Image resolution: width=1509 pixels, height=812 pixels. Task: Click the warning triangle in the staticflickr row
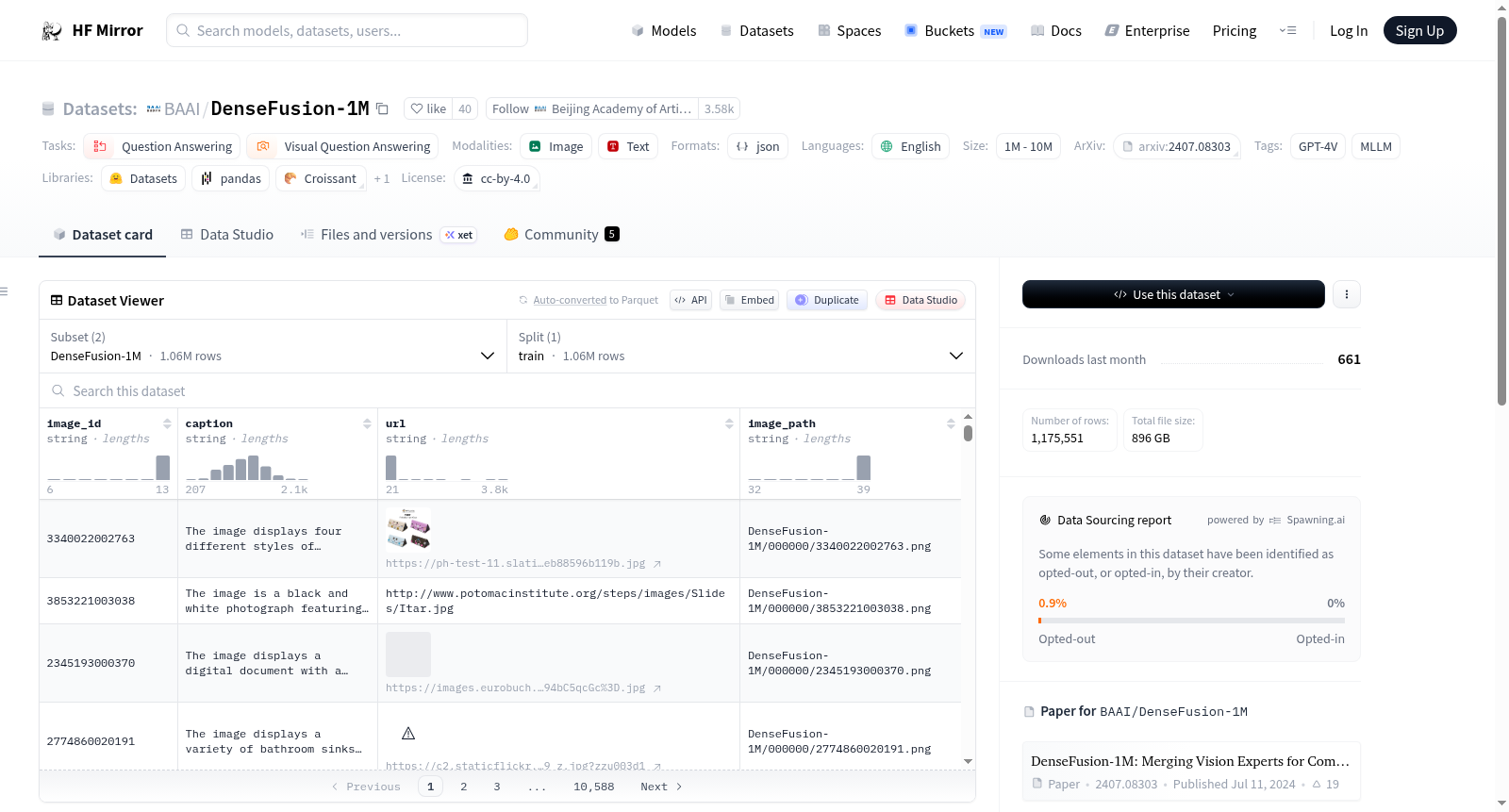click(408, 733)
